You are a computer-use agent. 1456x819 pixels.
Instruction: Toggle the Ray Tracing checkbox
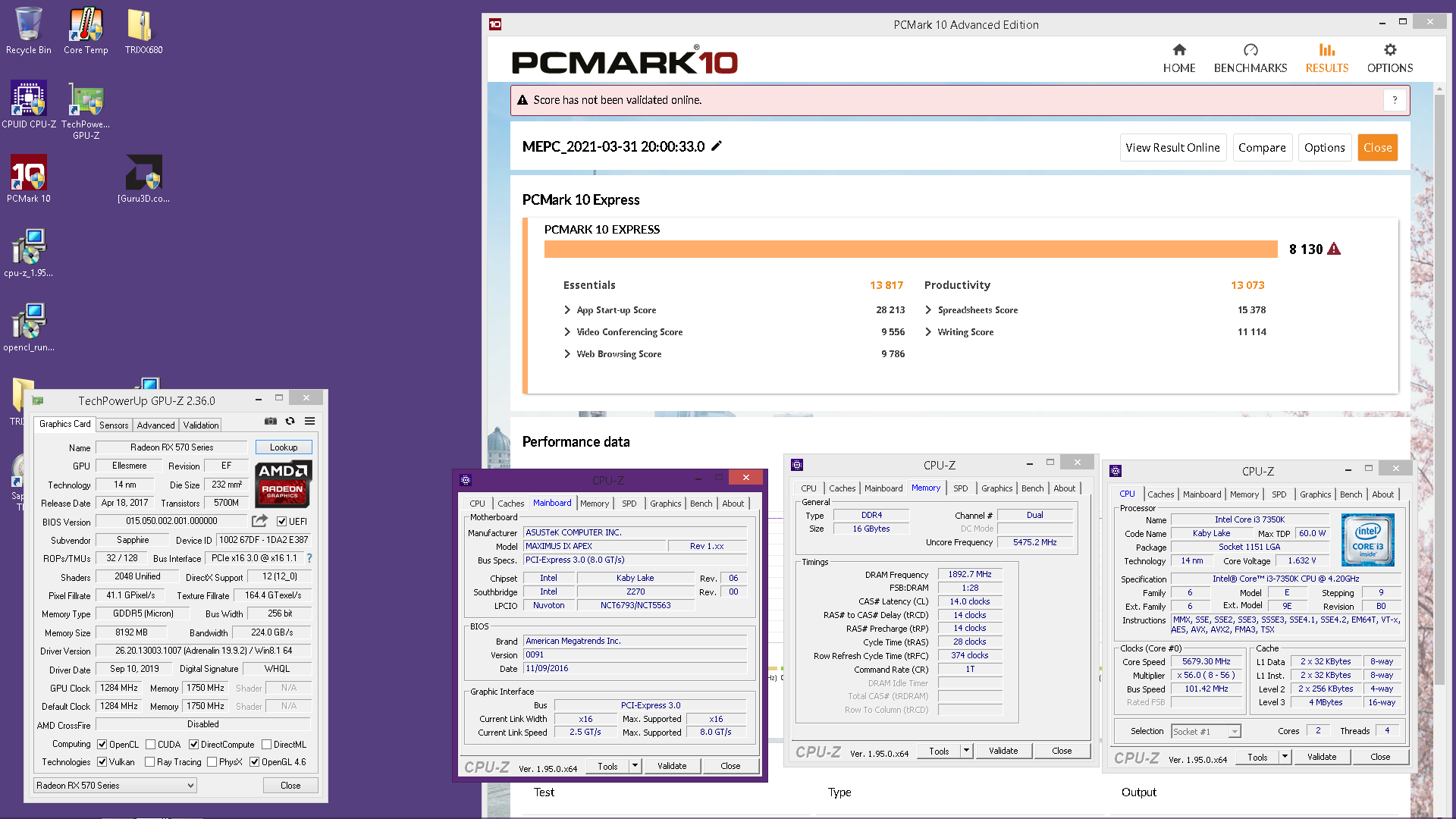[x=149, y=761]
